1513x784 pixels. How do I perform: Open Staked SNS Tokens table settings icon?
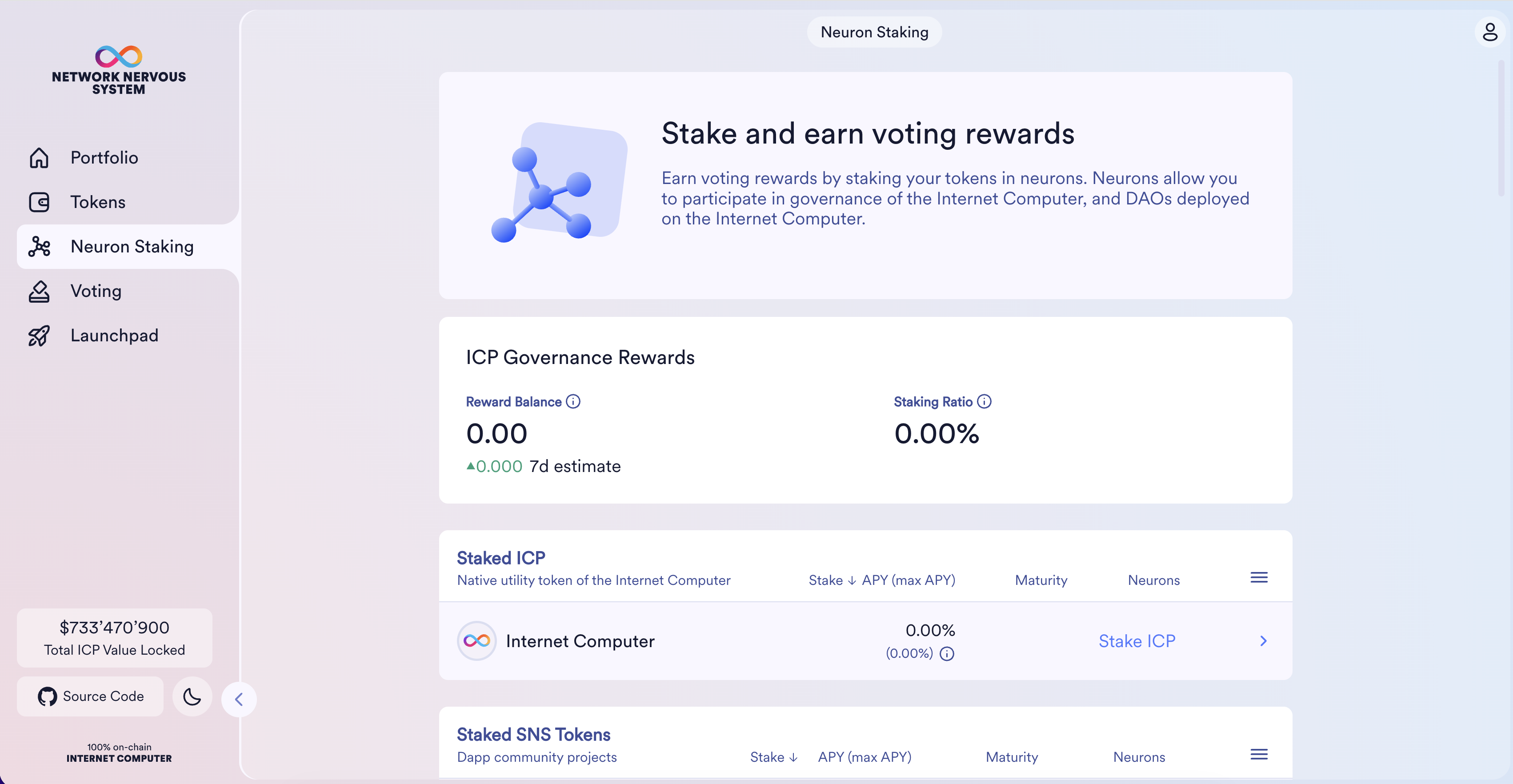tap(1258, 755)
